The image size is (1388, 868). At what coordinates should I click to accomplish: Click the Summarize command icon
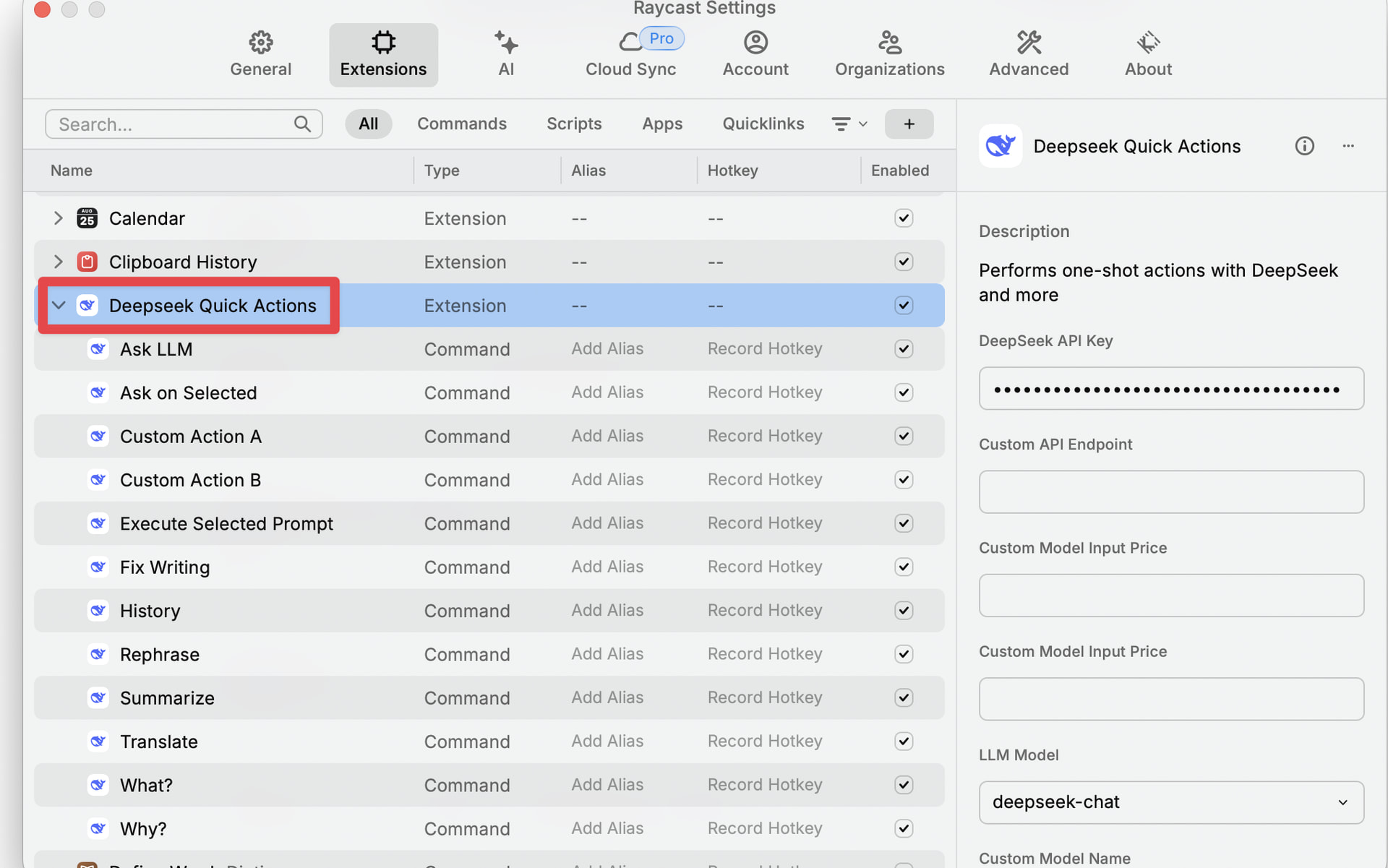pos(98,697)
